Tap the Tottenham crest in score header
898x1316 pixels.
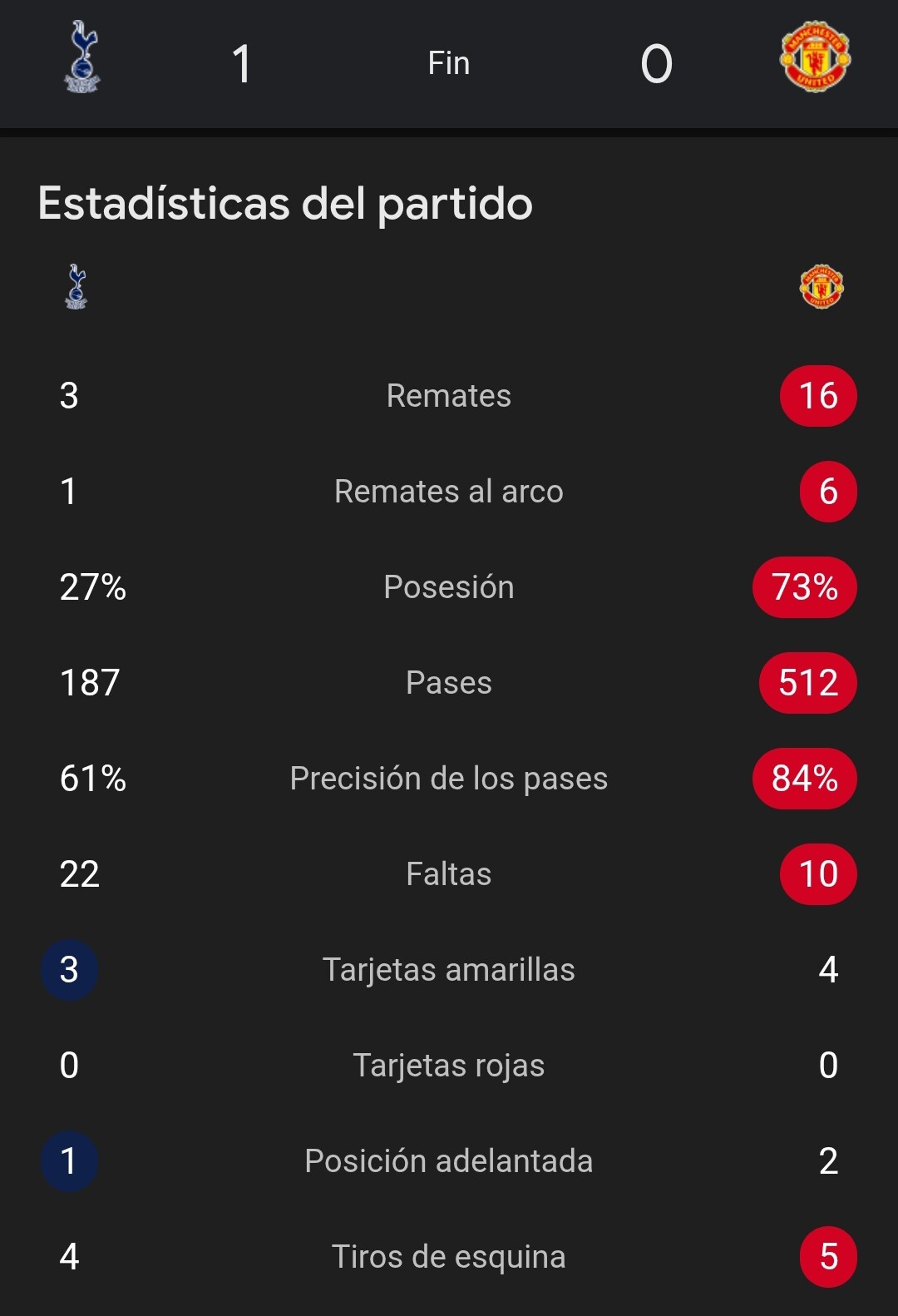82,57
